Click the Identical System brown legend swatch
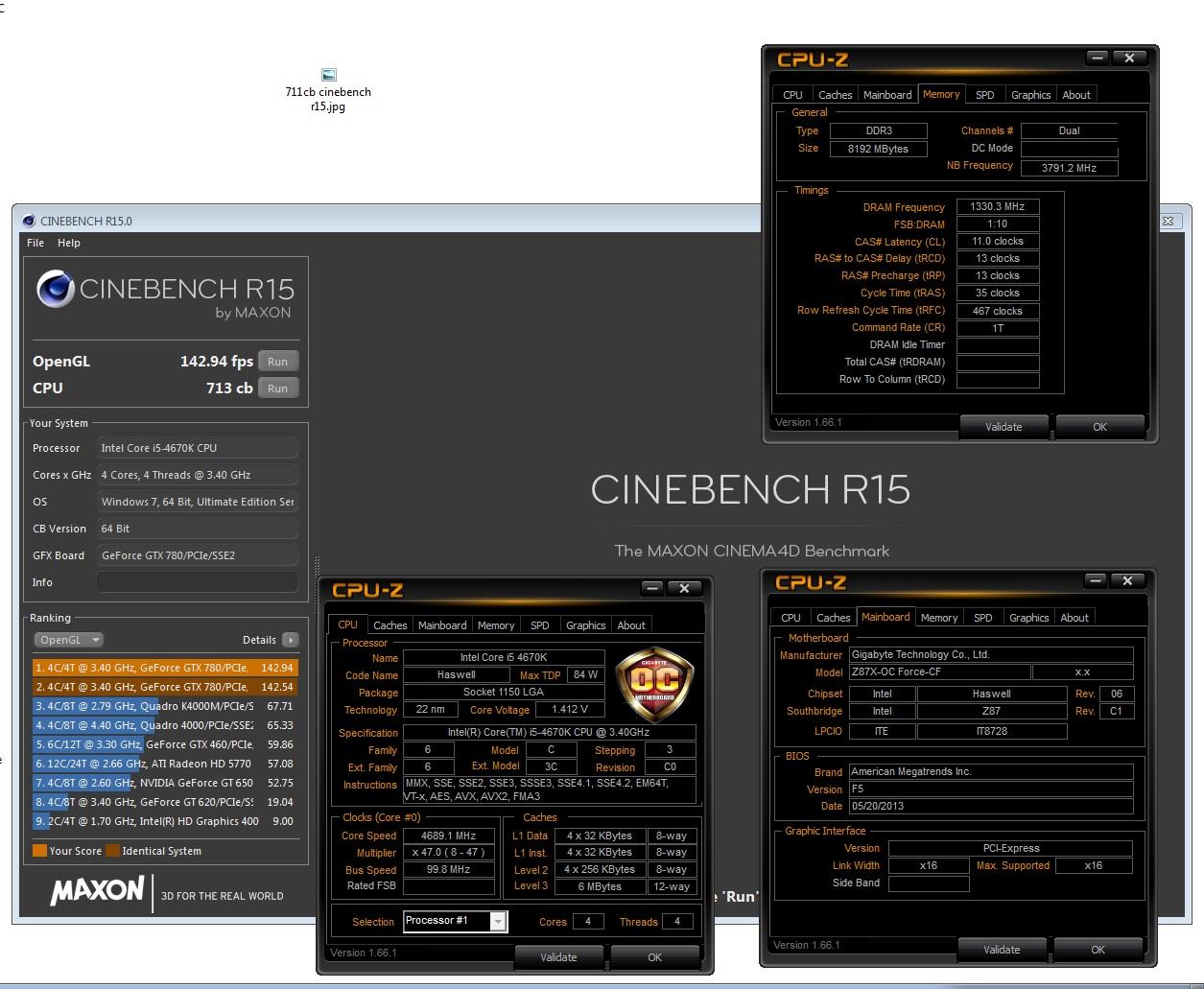 click(x=112, y=850)
